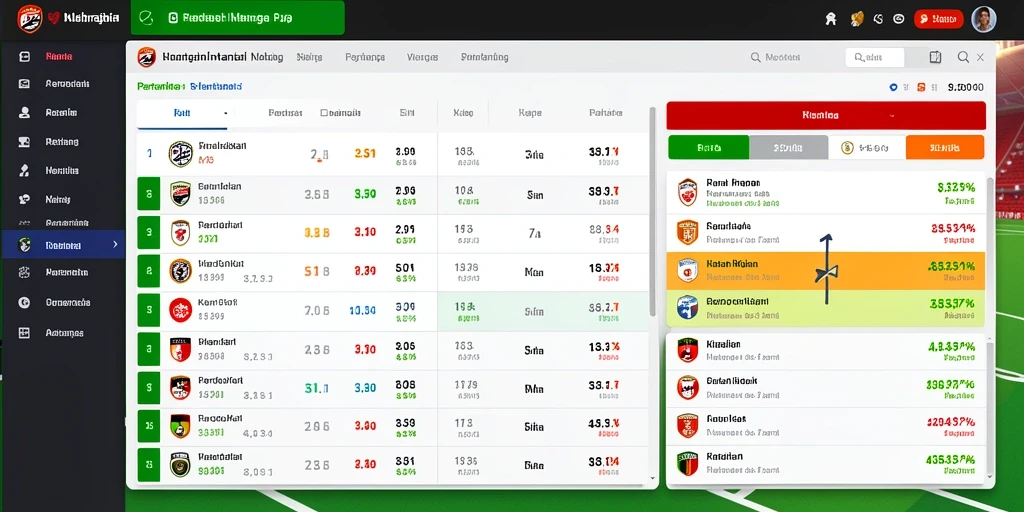Image resolution: width=1024 pixels, height=512 pixels.
Task: Click the search input field in panel header
Action: (874, 57)
